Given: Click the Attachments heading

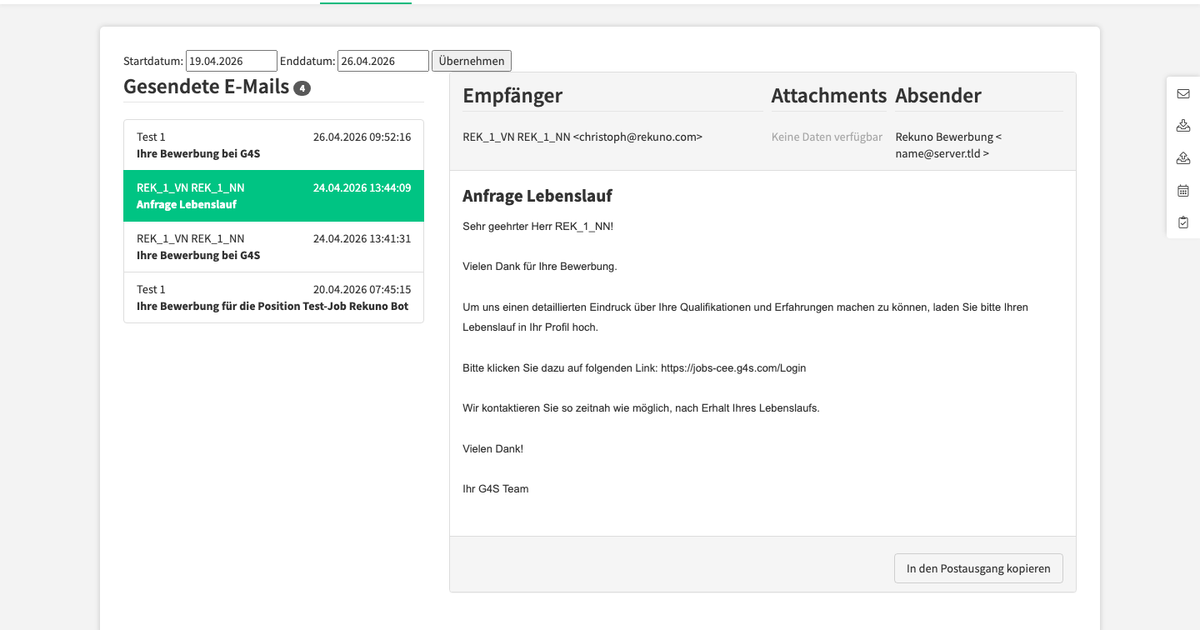Looking at the screenshot, I should (x=829, y=96).
